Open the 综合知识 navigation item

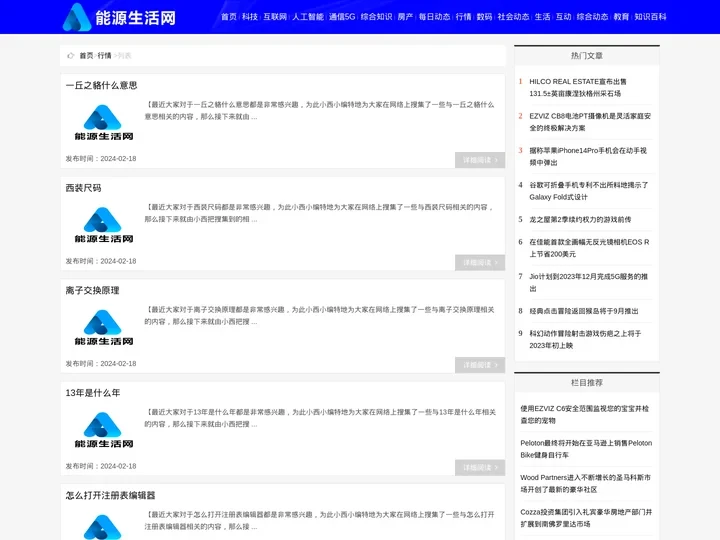click(x=377, y=17)
